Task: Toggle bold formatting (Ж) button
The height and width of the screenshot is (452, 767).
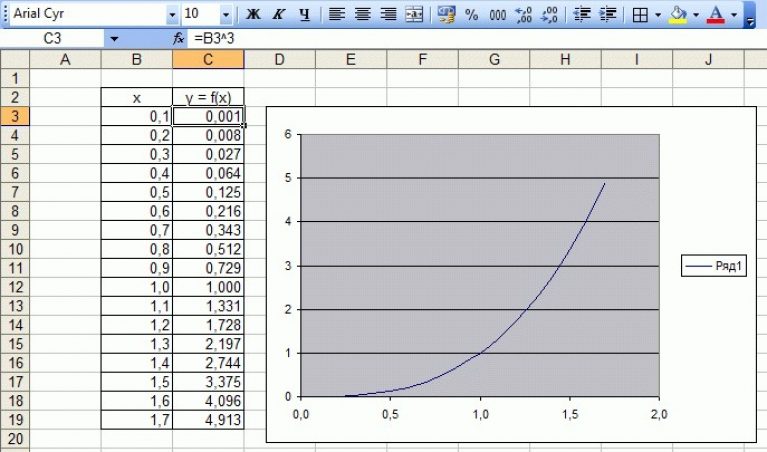Action: [x=253, y=15]
